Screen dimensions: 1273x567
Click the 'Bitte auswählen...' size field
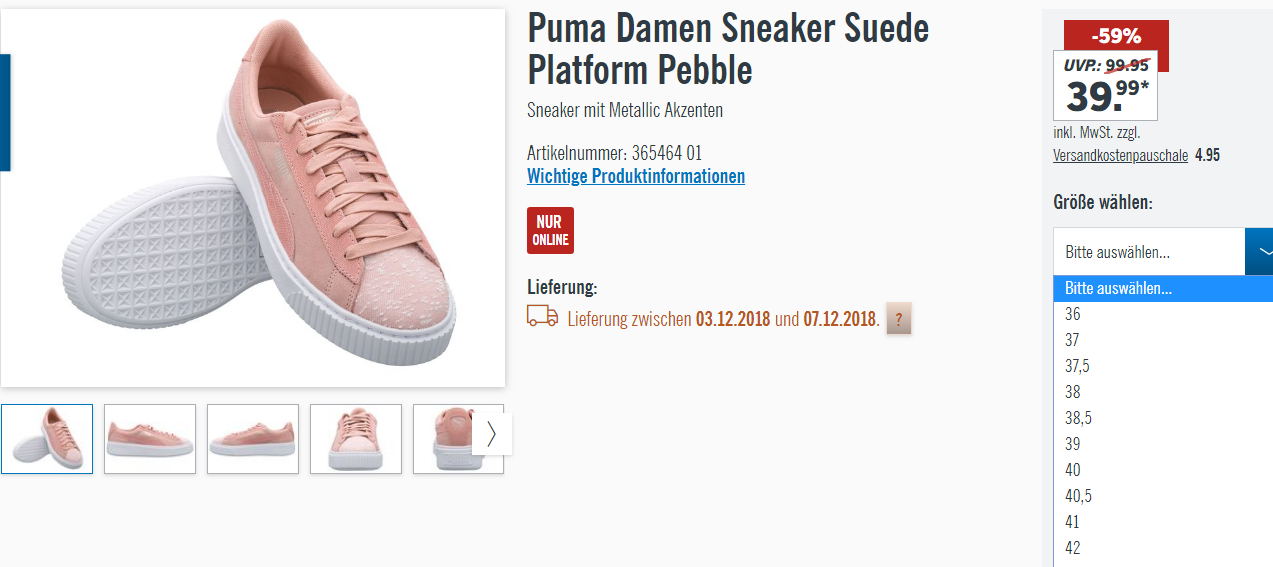pyautogui.click(x=1149, y=251)
